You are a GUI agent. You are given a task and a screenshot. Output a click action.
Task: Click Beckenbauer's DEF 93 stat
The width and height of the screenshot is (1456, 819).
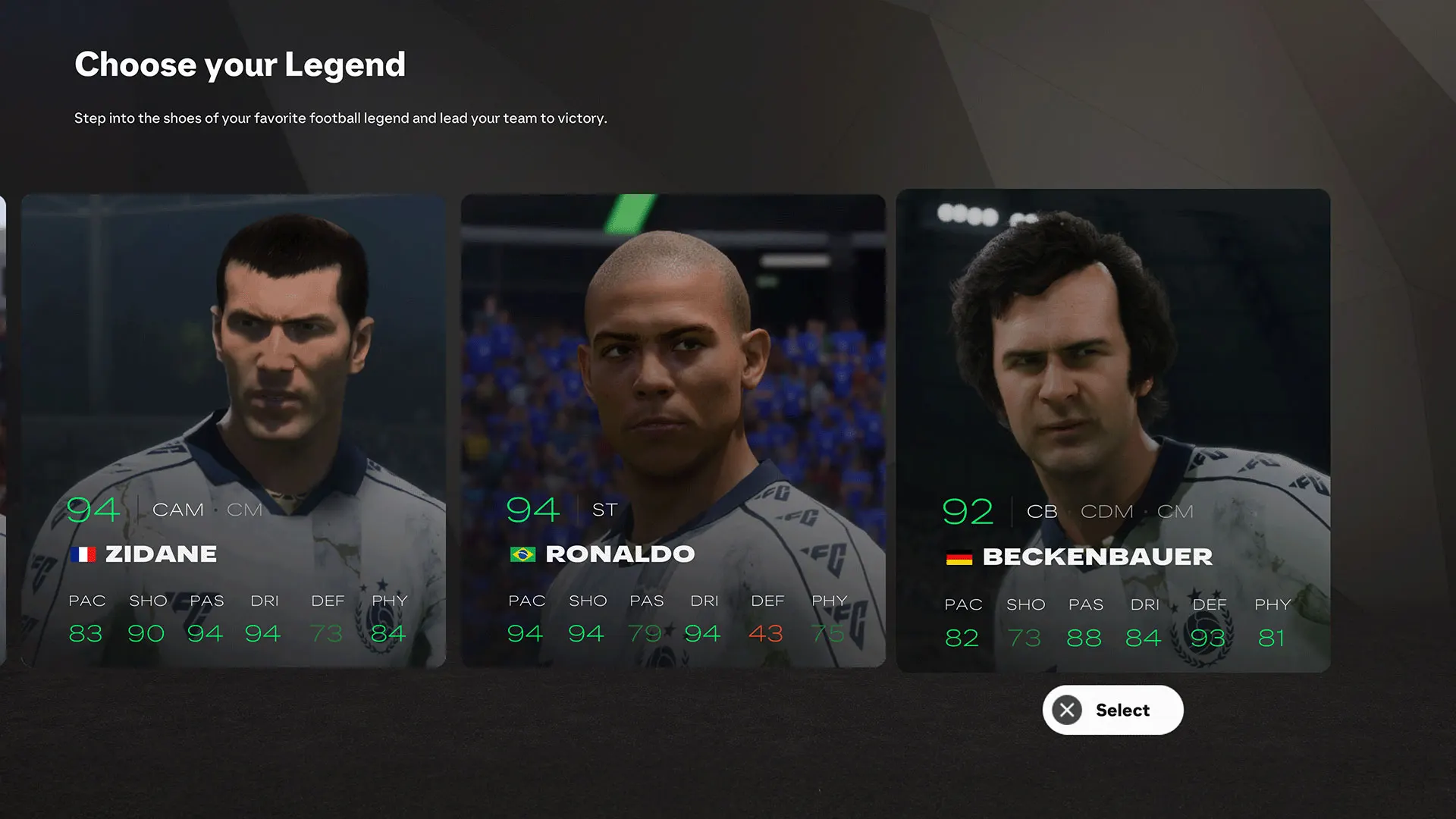pos(1208,638)
